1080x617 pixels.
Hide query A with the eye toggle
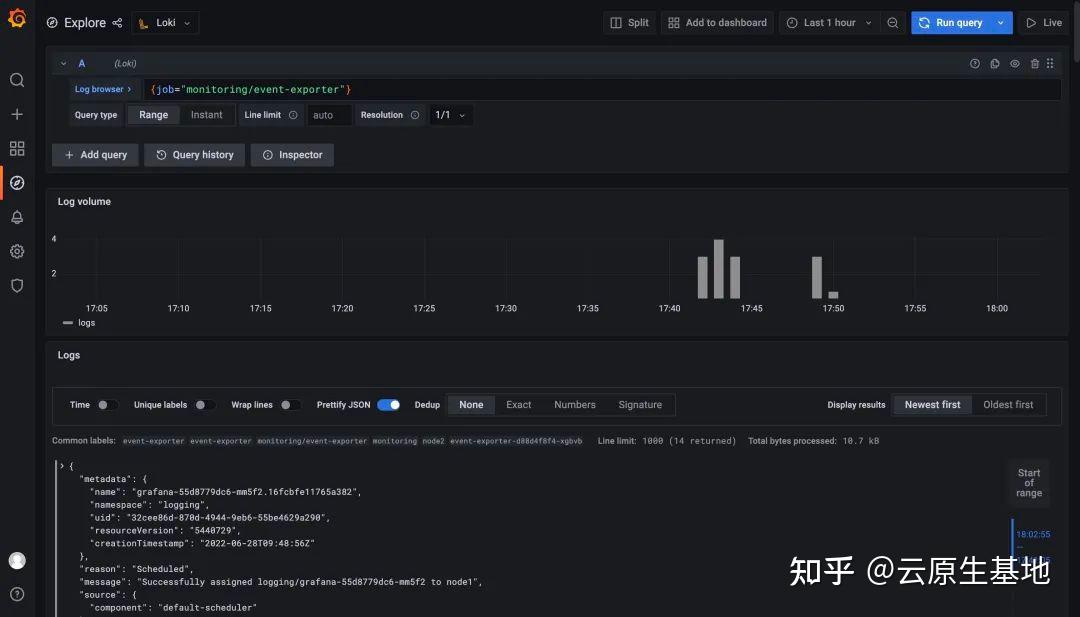1014,63
